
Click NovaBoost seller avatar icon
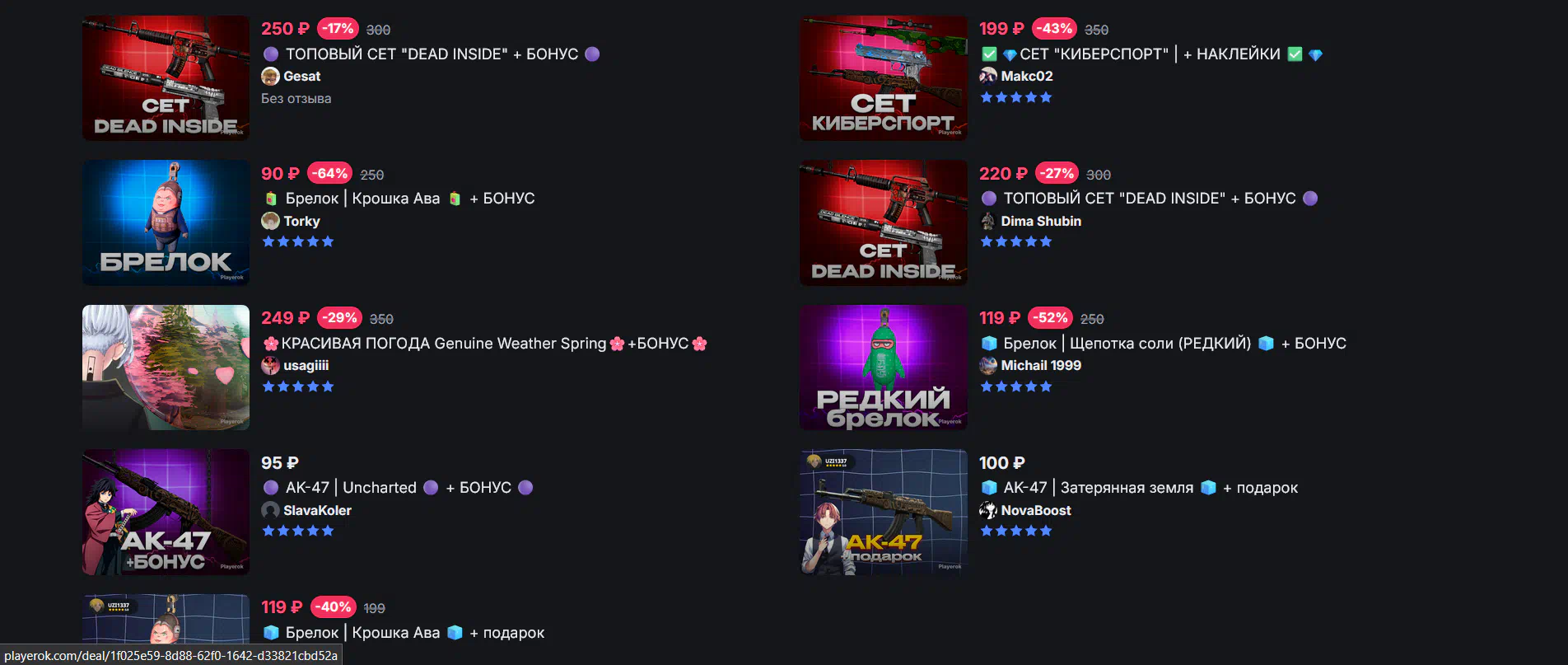click(x=988, y=510)
